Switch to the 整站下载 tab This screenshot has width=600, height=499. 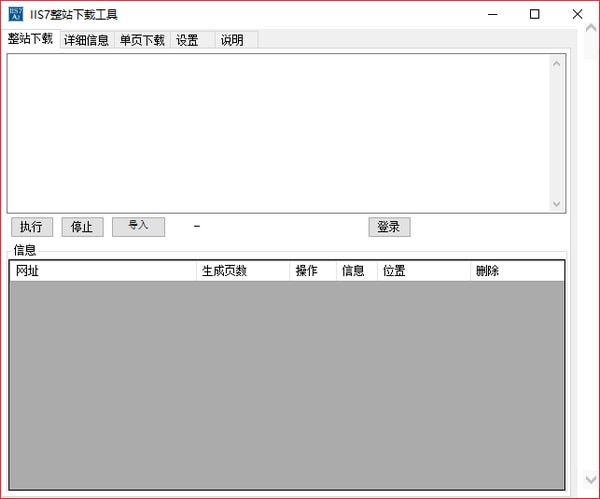point(30,39)
